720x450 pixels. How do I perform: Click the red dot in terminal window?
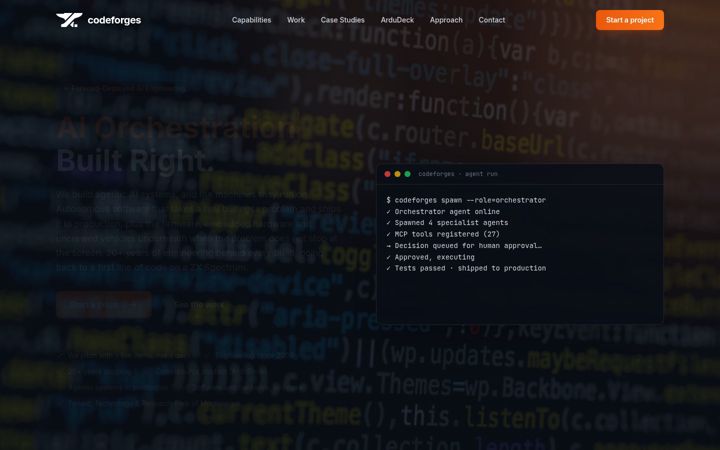coord(388,174)
